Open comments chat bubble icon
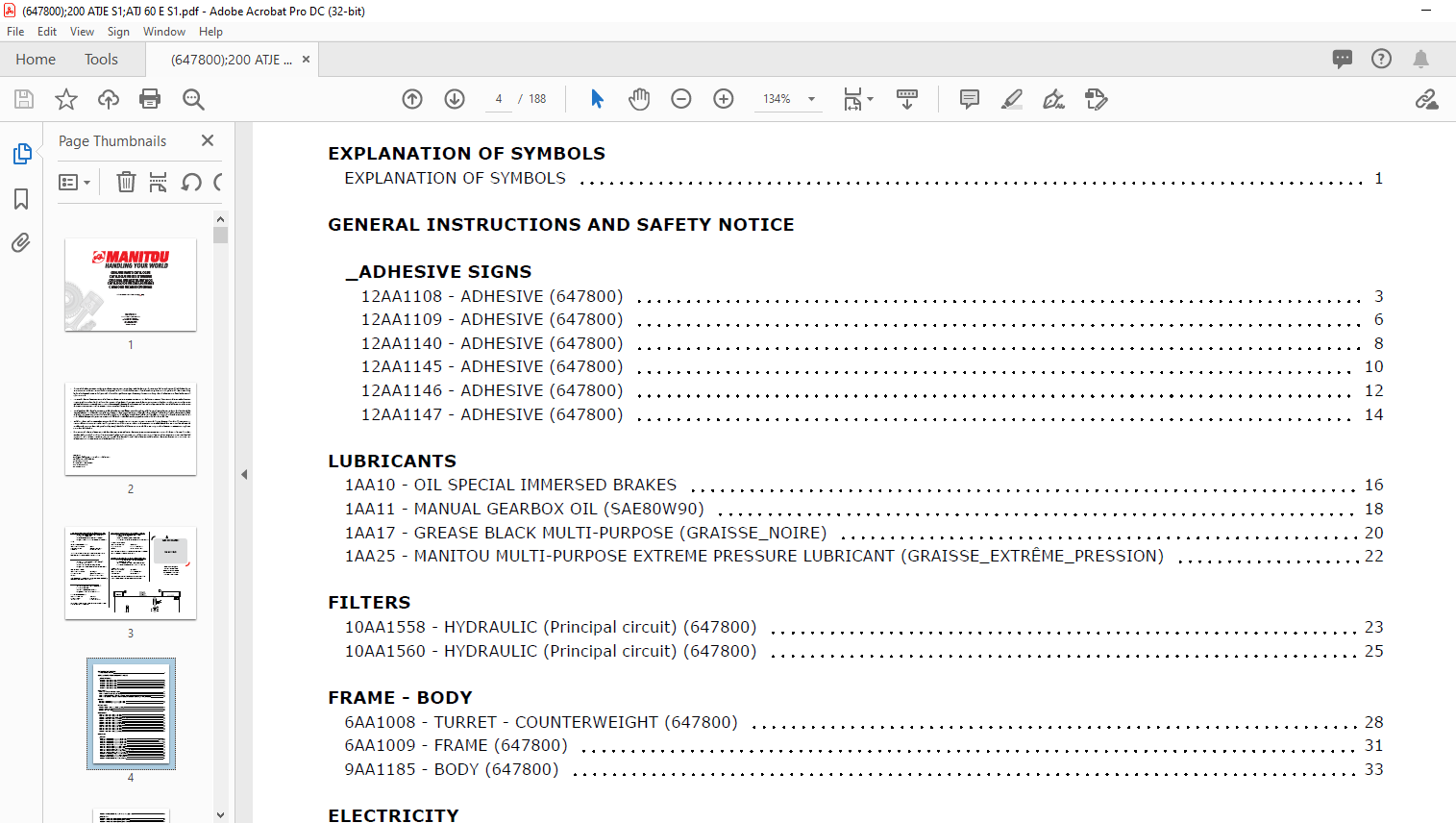Image resolution: width=1456 pixels, height=823 pixels. 1343,59
